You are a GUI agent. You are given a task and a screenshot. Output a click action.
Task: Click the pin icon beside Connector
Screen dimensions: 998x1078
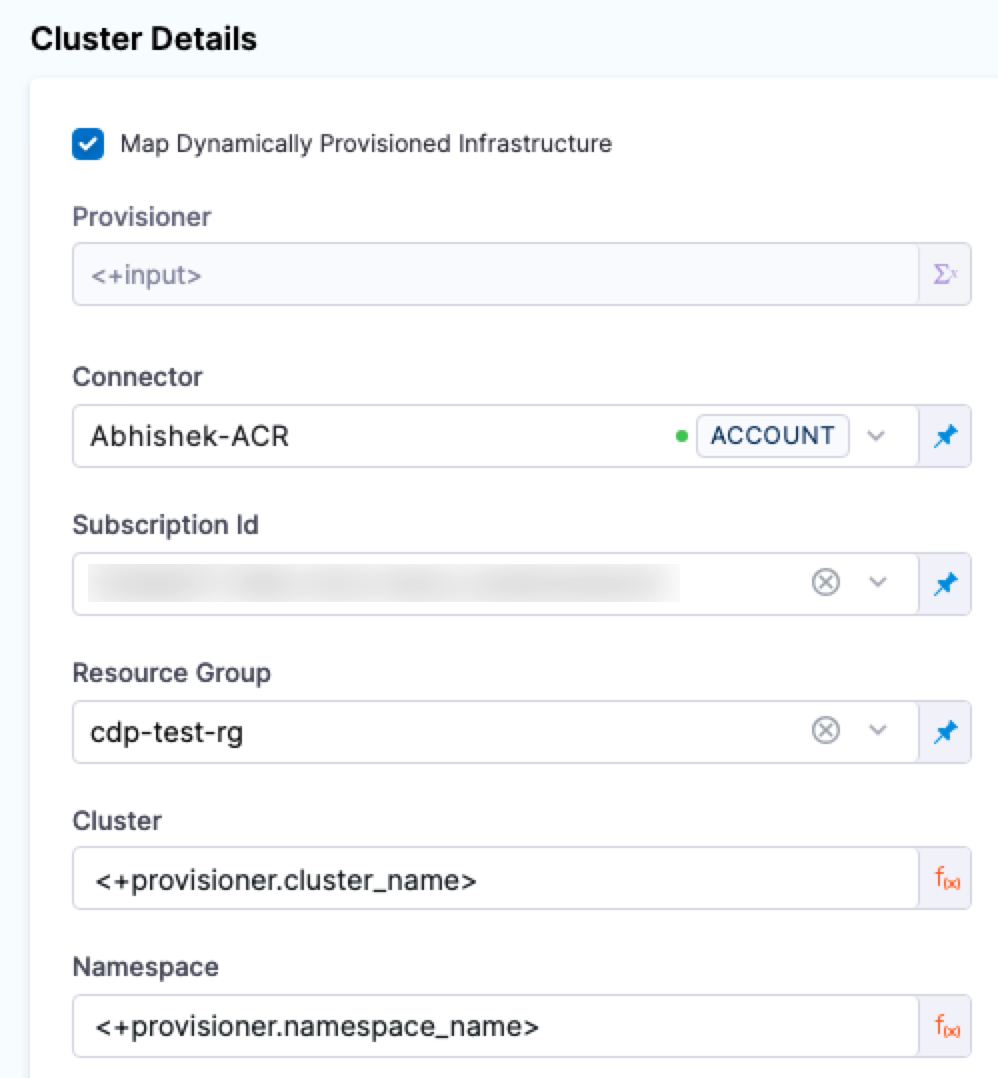point(945,436)
